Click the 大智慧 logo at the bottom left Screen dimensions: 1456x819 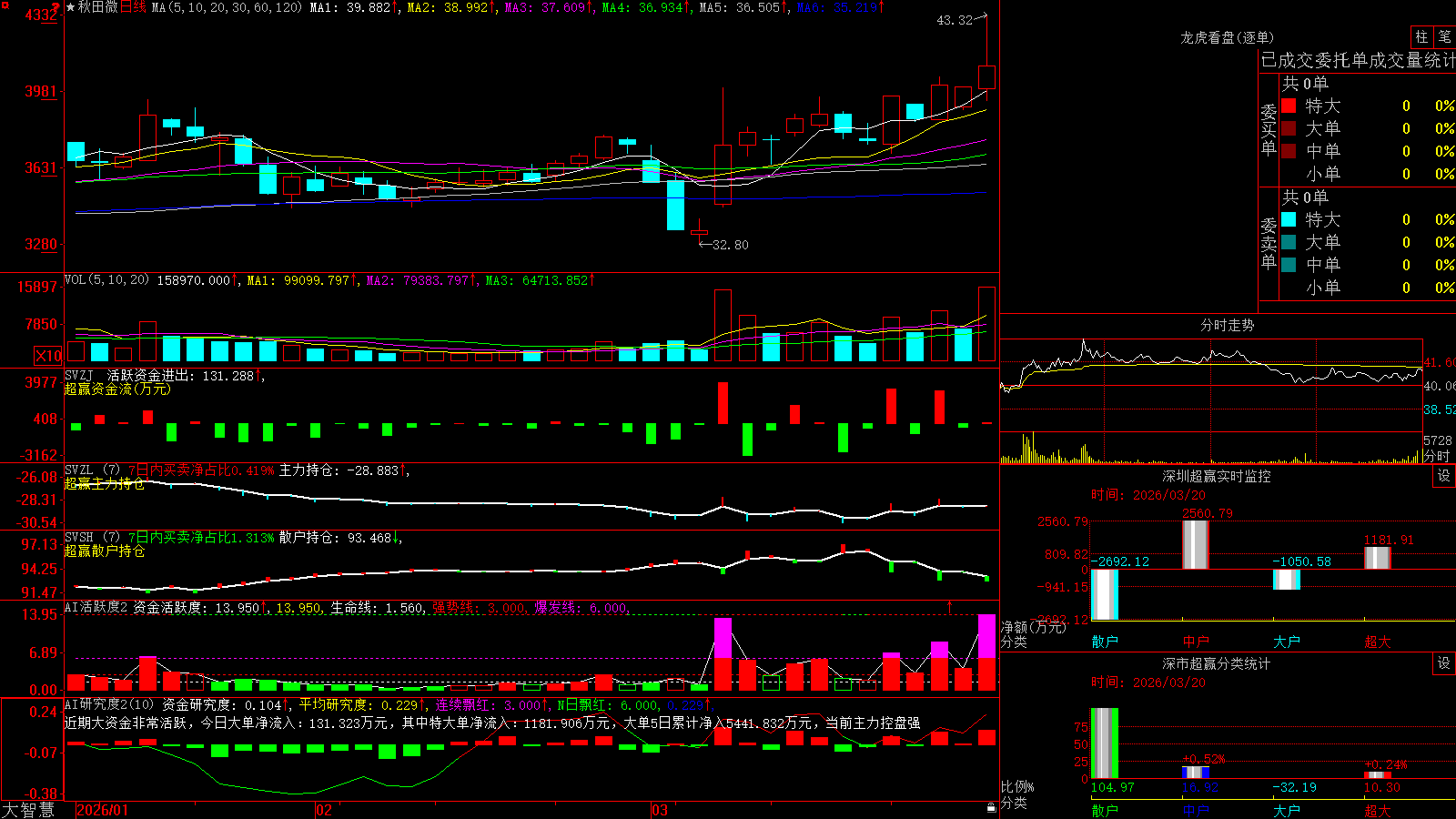point(28,810)
